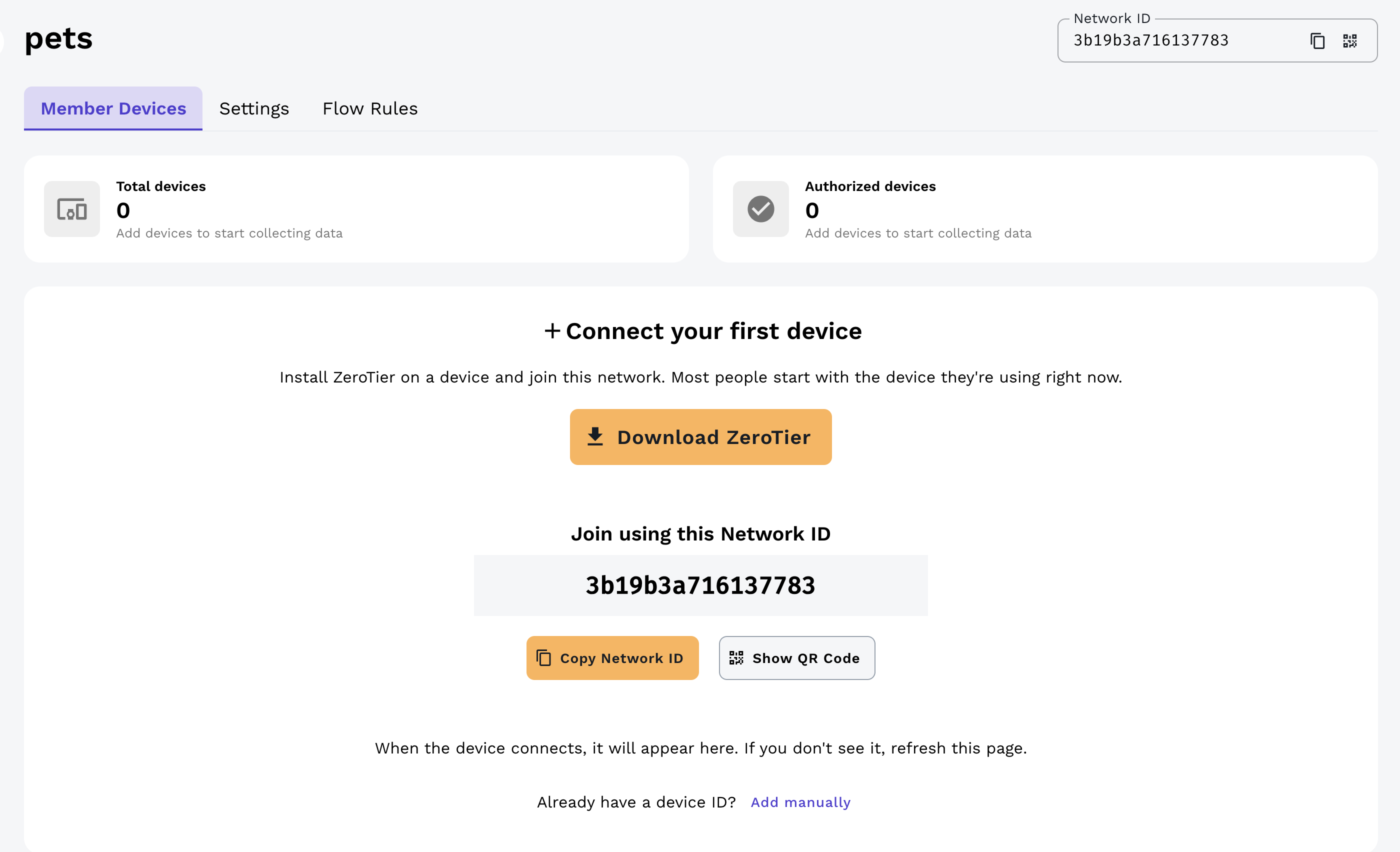Switch to the Settings tab
1400x852 pixels.
point(254,108)
